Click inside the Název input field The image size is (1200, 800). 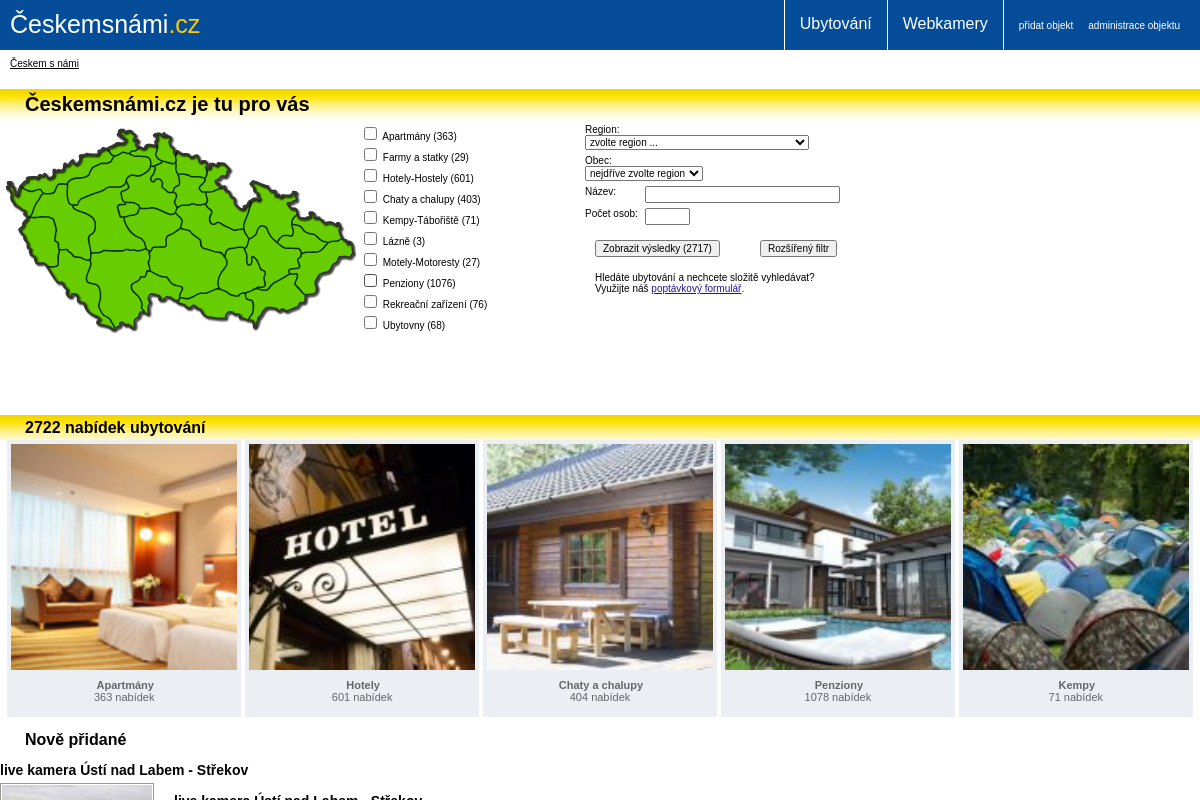742,194
